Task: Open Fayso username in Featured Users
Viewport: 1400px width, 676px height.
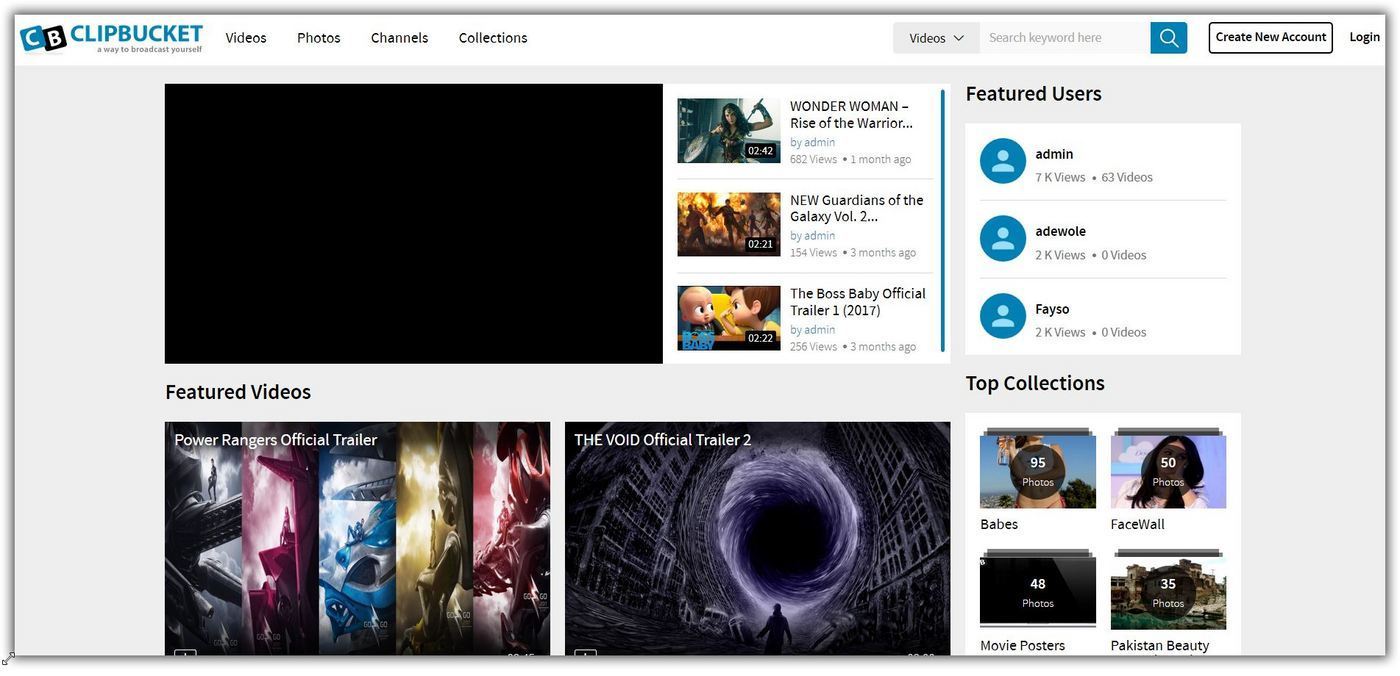Action: point(1052,309)
